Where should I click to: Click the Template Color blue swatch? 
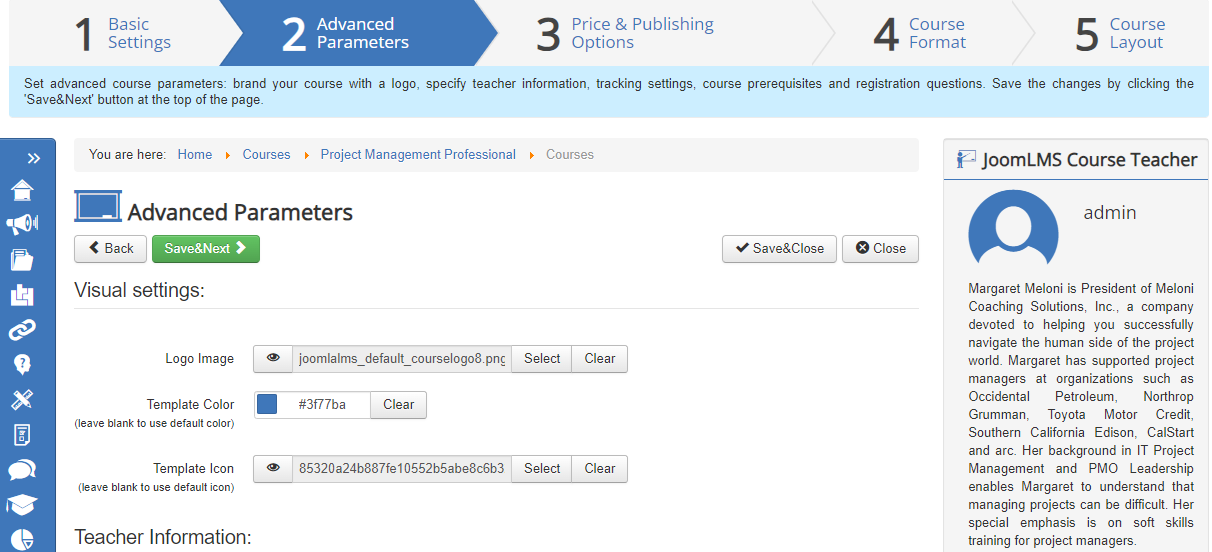pyautogui.click(x=267, y=405)
